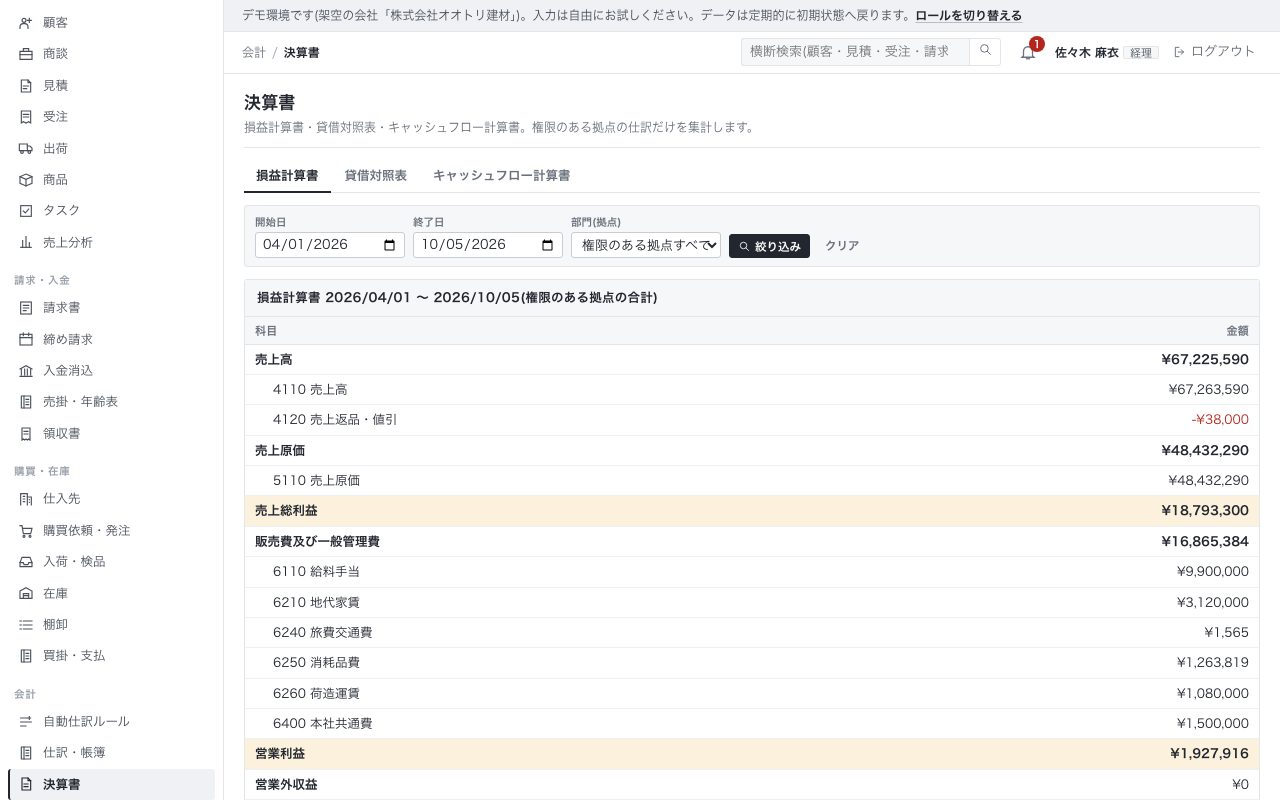The height and width of the screenshot is (800, 1280).
Task: Open the 棚卸 list icon
Action: [x=26, y=625]
